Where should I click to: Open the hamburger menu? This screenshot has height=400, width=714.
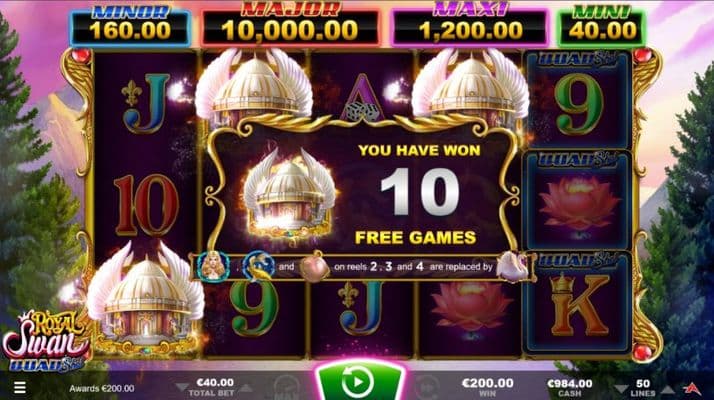pos(20,388)
